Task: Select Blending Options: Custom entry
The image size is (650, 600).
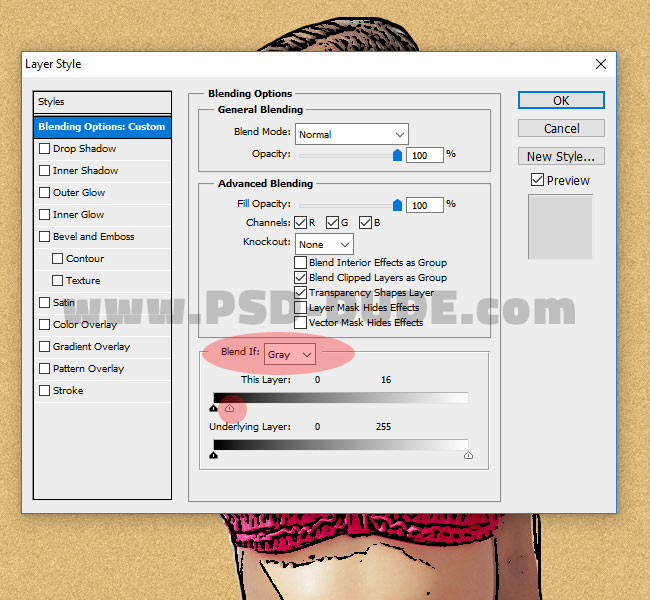Action: pyautogui.click(x=102, y=127)
